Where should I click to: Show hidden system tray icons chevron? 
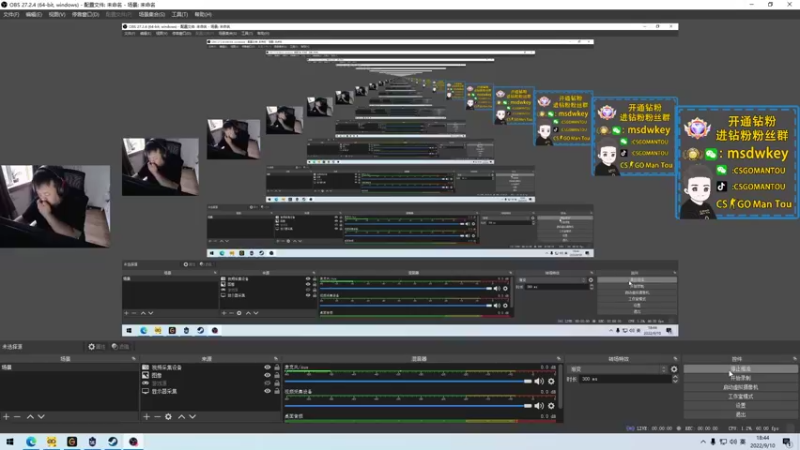(x=703, y=441)
